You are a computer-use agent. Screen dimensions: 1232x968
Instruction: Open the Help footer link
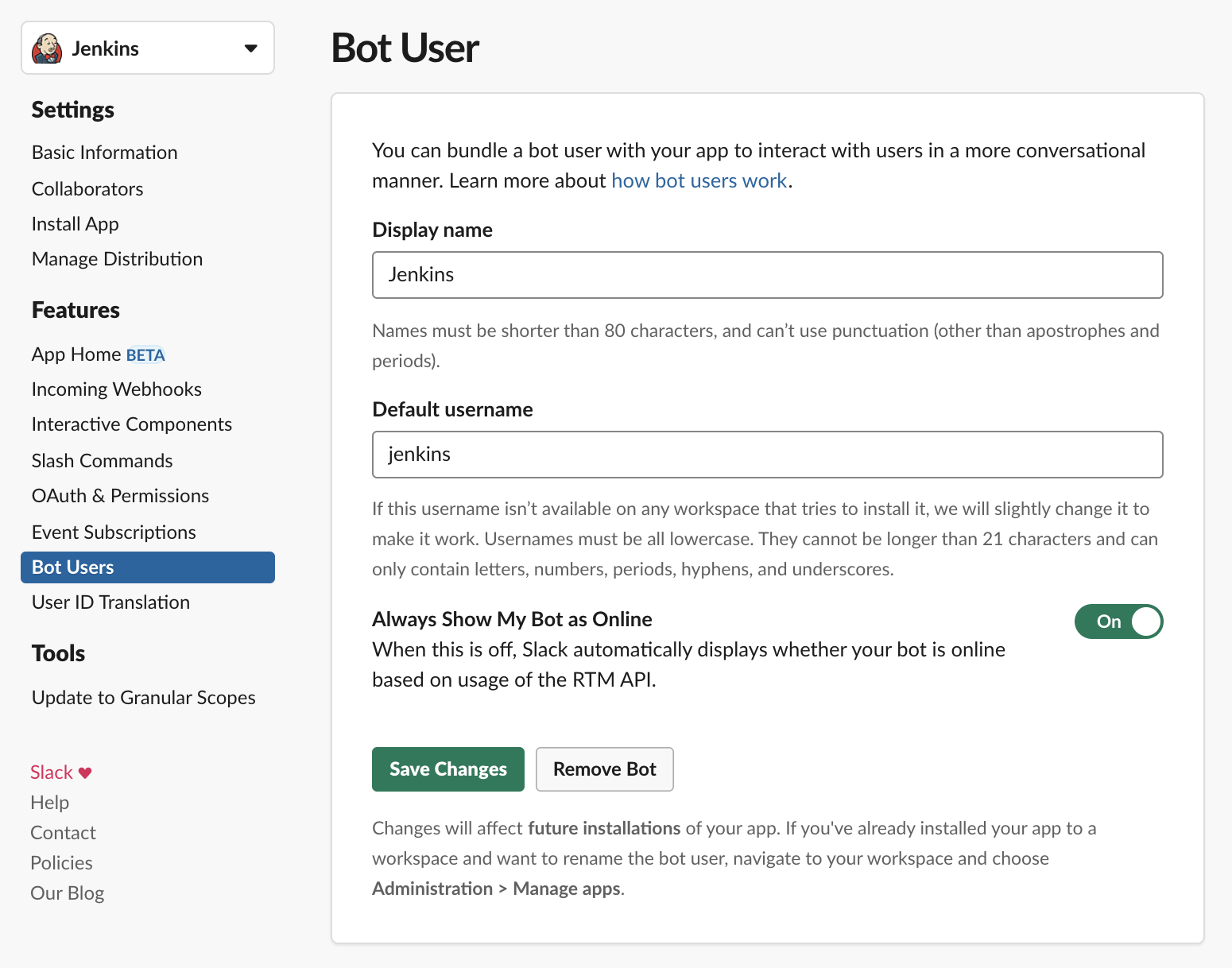tap(50, 803)
